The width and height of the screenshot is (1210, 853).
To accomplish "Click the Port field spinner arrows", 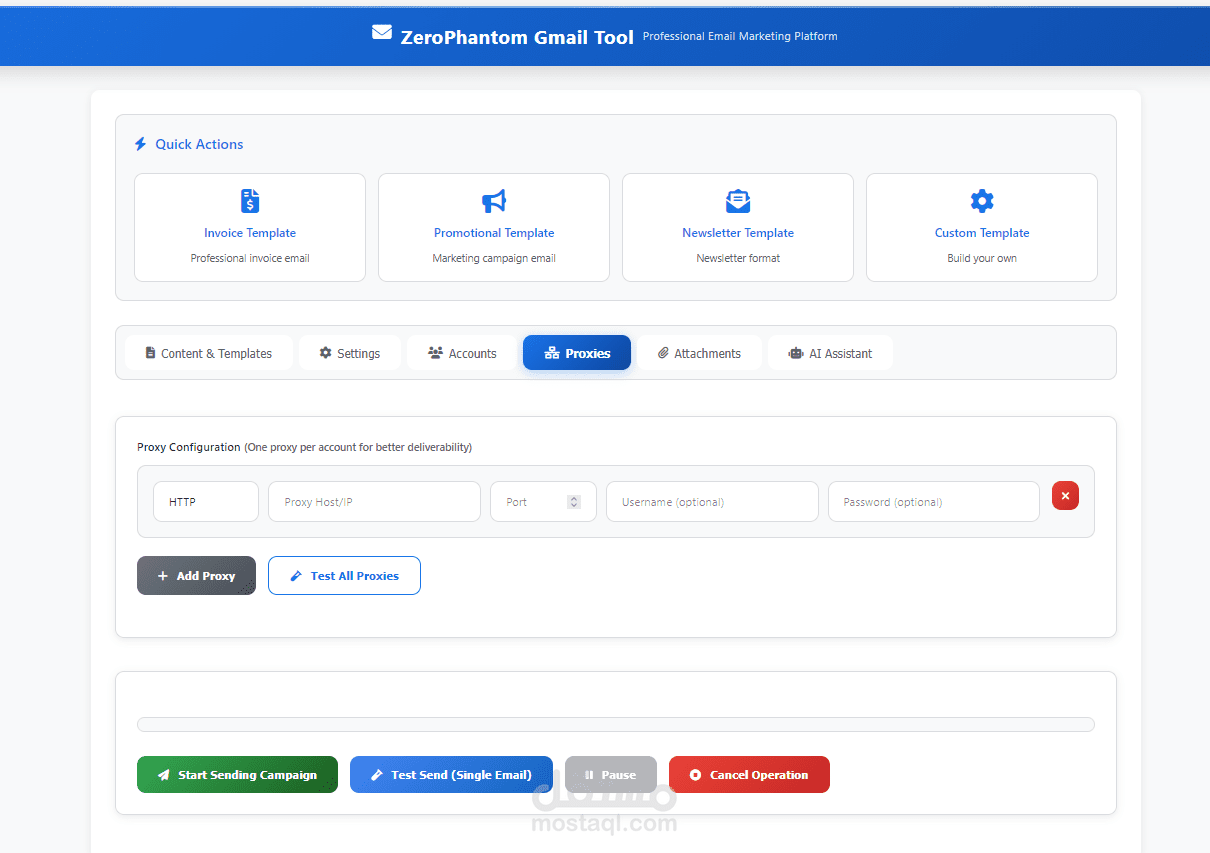I will click(574, 502).
